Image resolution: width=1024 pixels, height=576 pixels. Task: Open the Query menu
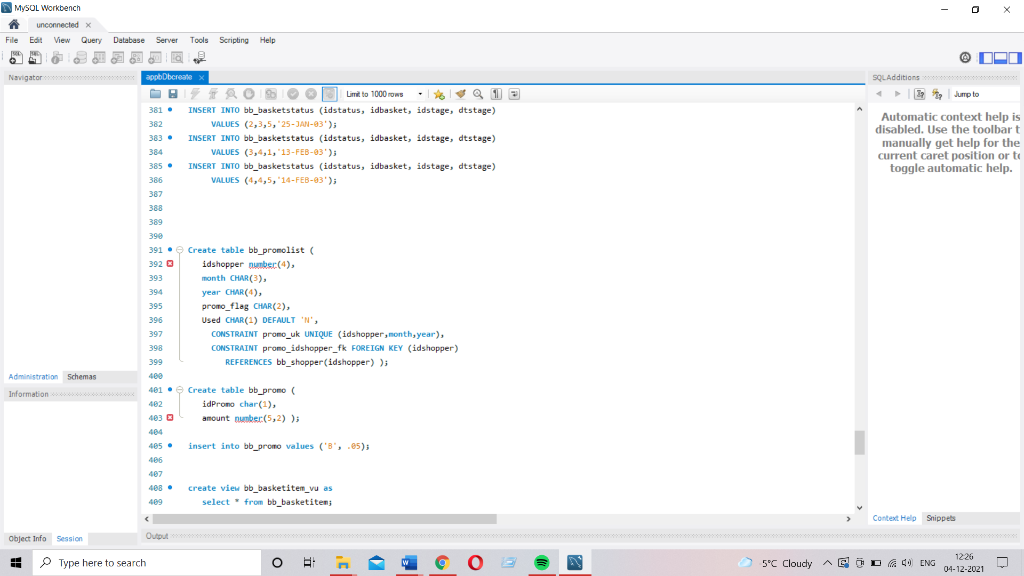91,40
